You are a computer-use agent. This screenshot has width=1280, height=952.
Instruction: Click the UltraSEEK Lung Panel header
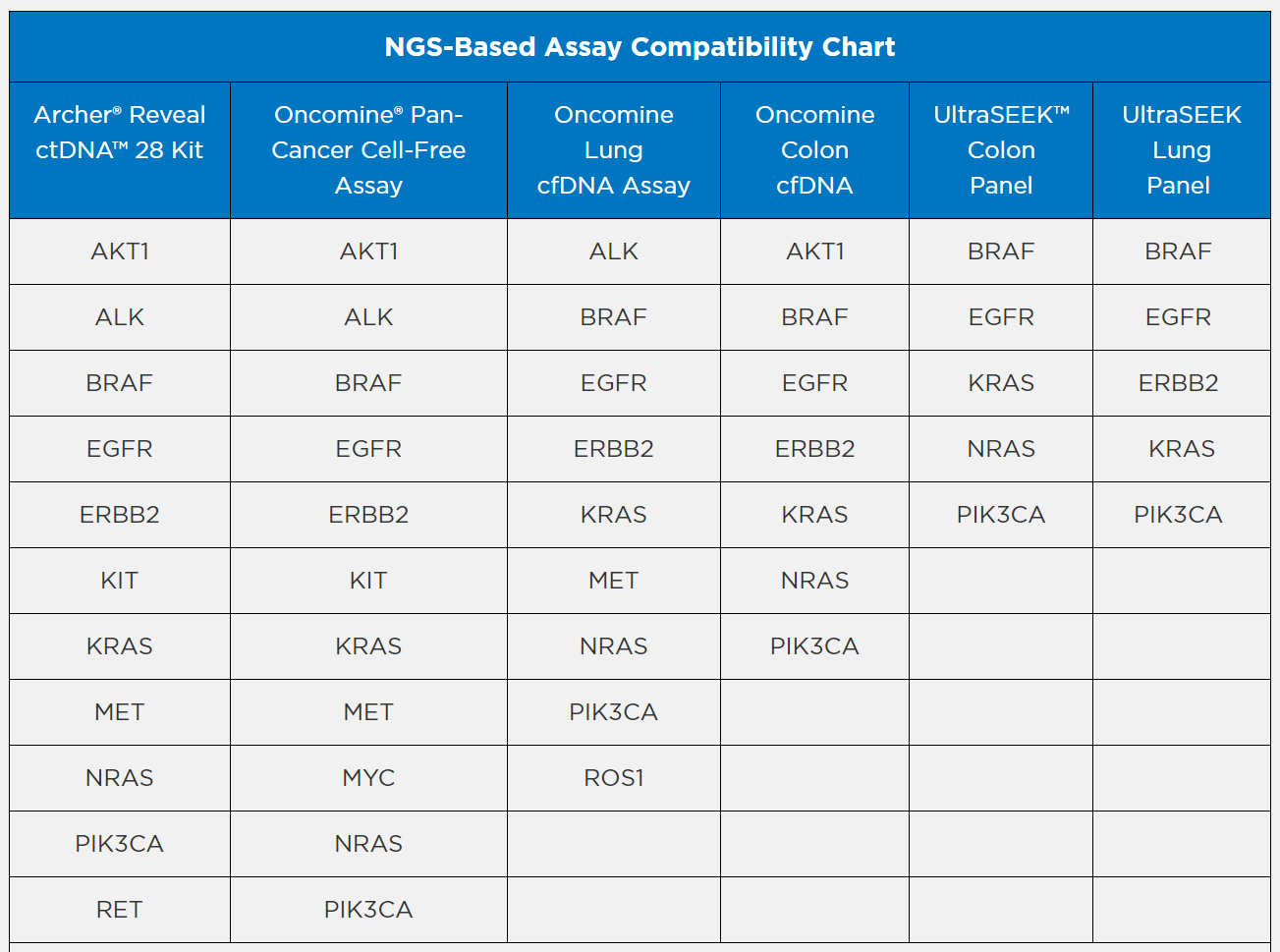click(1181, 150)
